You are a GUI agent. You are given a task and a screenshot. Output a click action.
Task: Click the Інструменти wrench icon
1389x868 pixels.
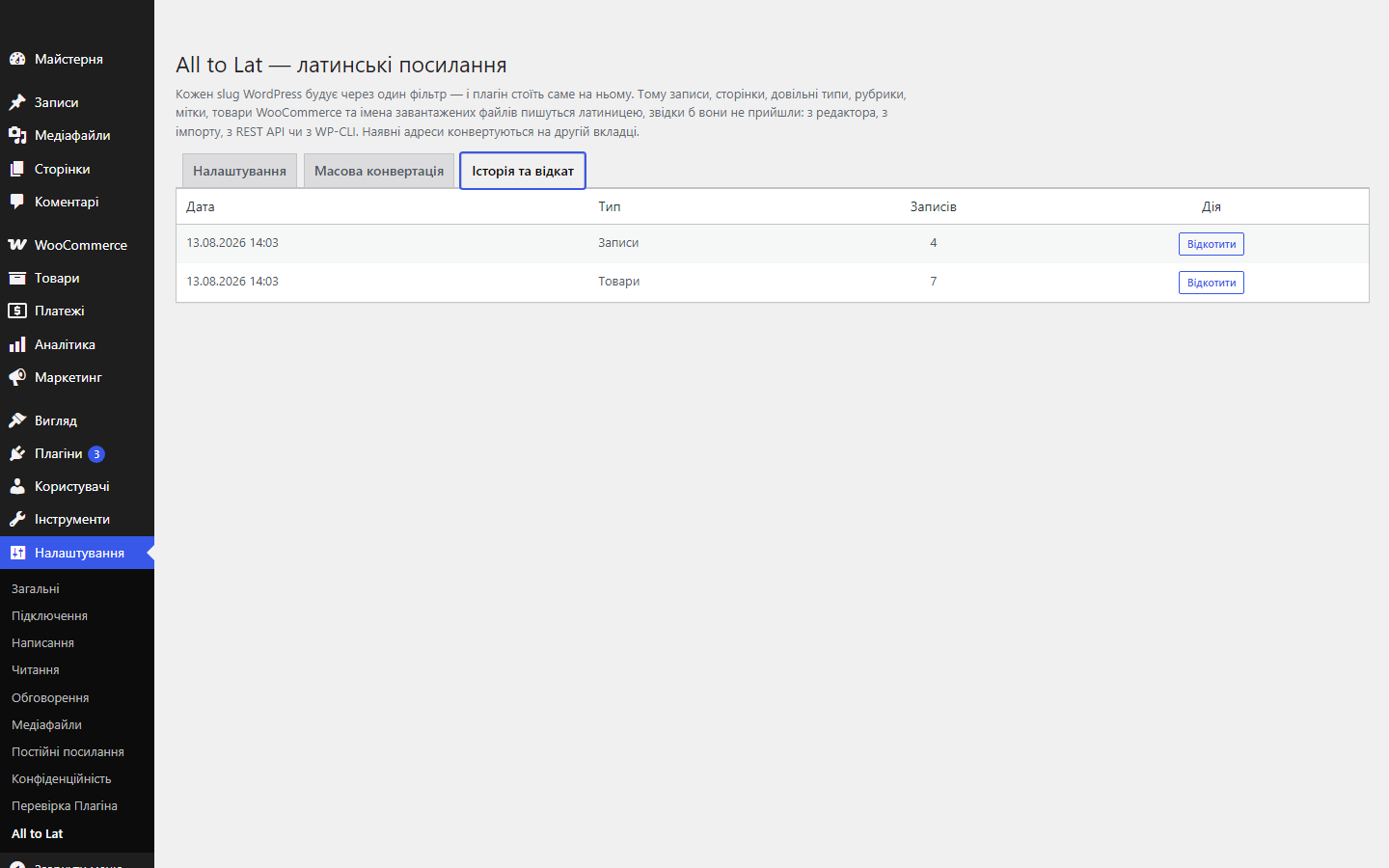click(17, 519)
